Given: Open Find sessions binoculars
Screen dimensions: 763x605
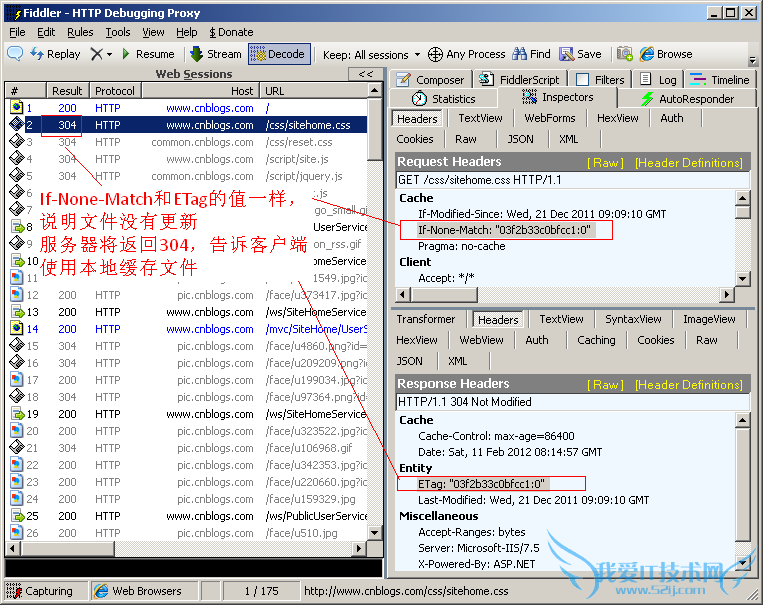Looking at the screenshot, I should (531, 54).
